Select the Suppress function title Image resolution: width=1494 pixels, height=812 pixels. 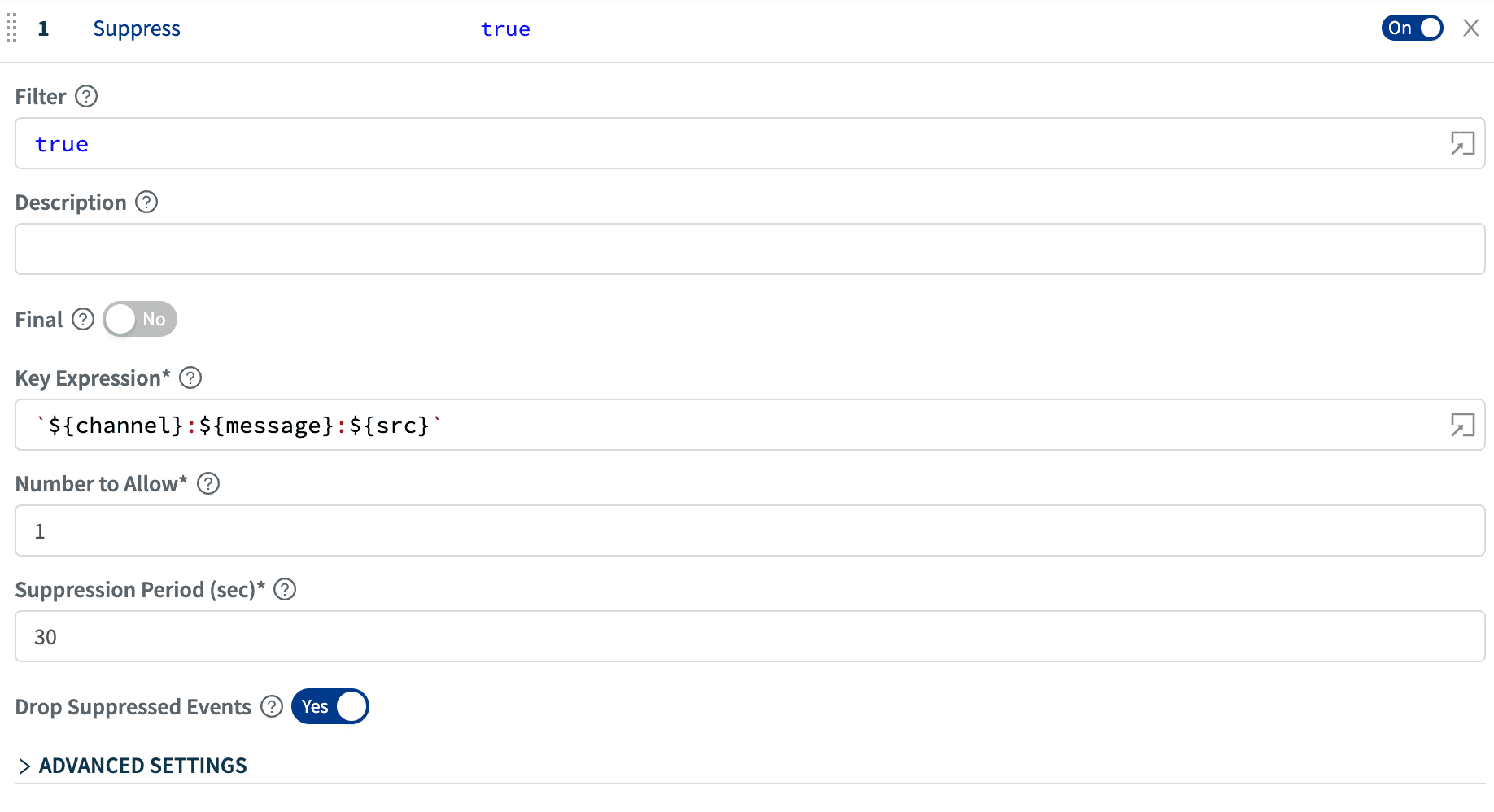(136, 28)
